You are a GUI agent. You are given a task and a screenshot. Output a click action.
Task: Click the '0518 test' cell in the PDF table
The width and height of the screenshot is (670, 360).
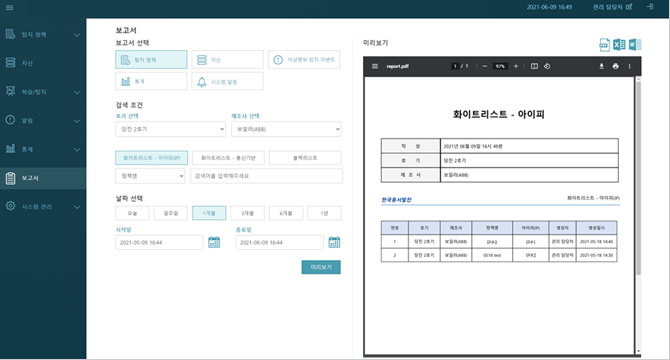[x=492, y=255]
